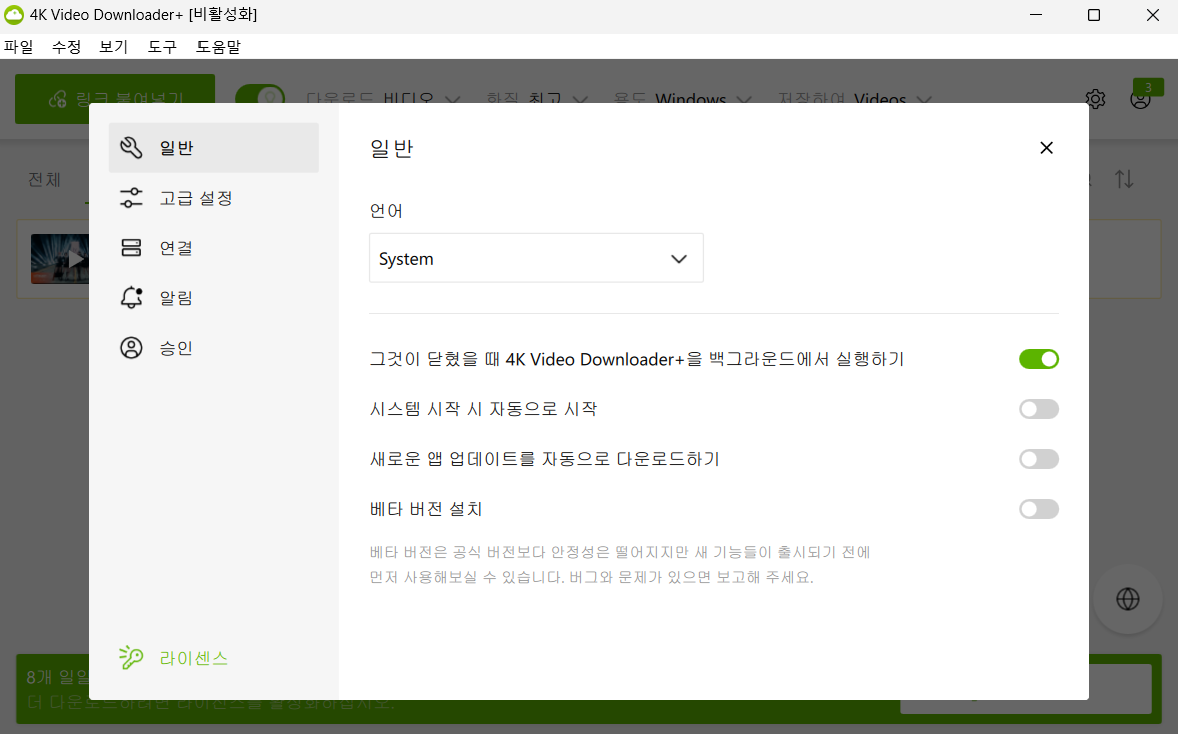1178x734 pixels.
Task: Enable 베타 버전 설치 toggle
Action: pyautogui.click(x=1039, y=509)
